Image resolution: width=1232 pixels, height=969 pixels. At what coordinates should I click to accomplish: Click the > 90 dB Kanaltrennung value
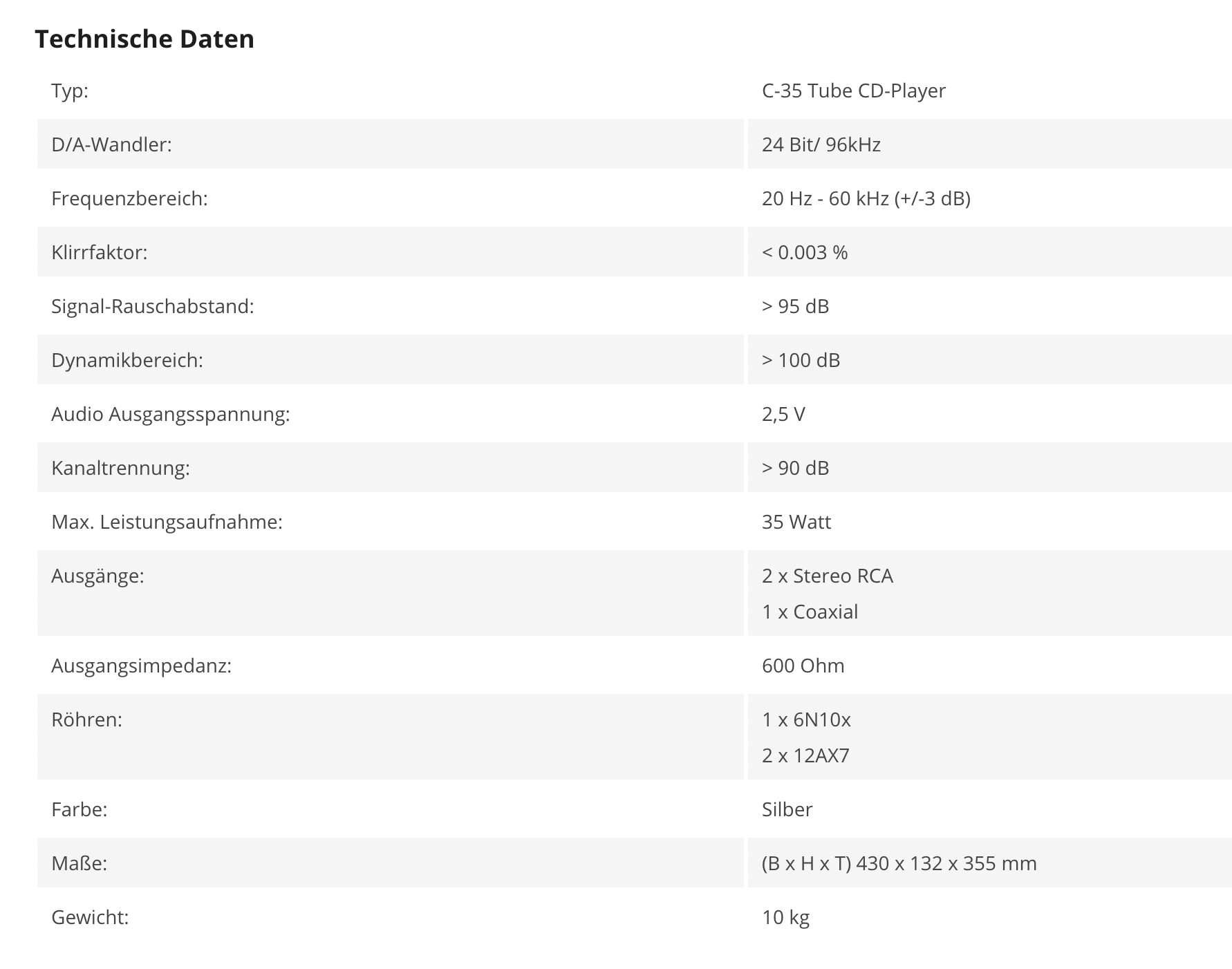796,468
